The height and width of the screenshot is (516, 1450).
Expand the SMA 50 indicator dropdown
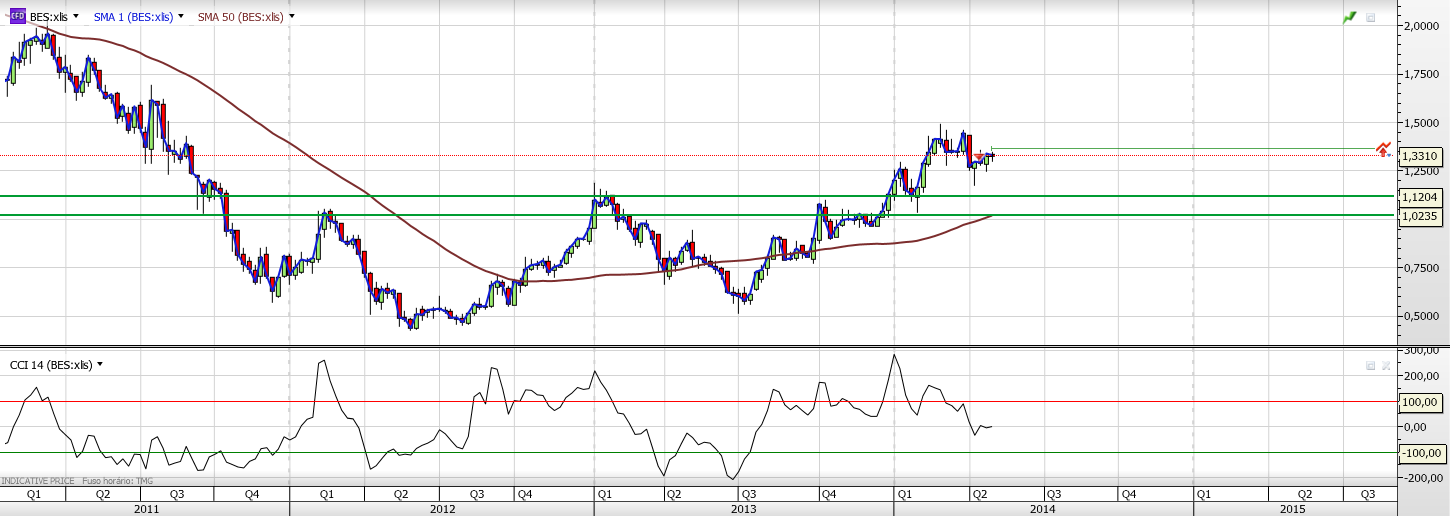click(291, 17)
